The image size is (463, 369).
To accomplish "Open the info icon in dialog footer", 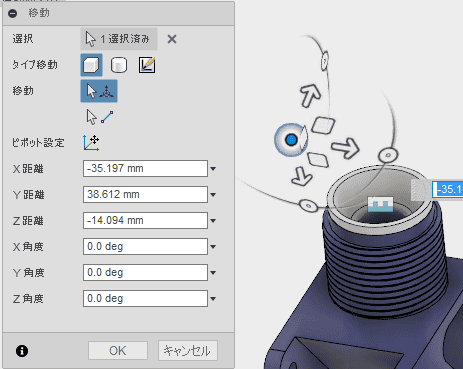I will 22,351.
